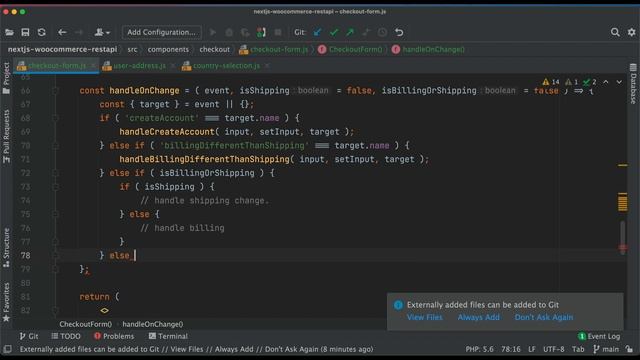The width and height of the screenshot is (640, 360).
Task: Click editor vertical scrollbar thumb
Action: pos(622,237)
